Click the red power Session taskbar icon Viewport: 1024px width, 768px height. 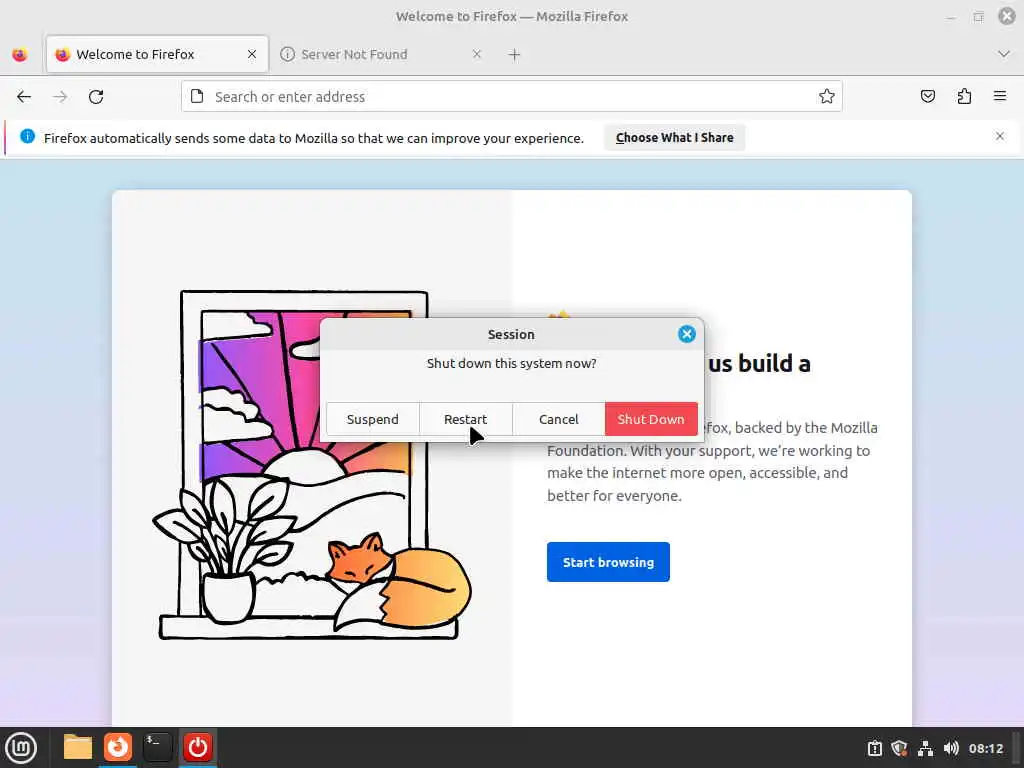pos(198,747)
